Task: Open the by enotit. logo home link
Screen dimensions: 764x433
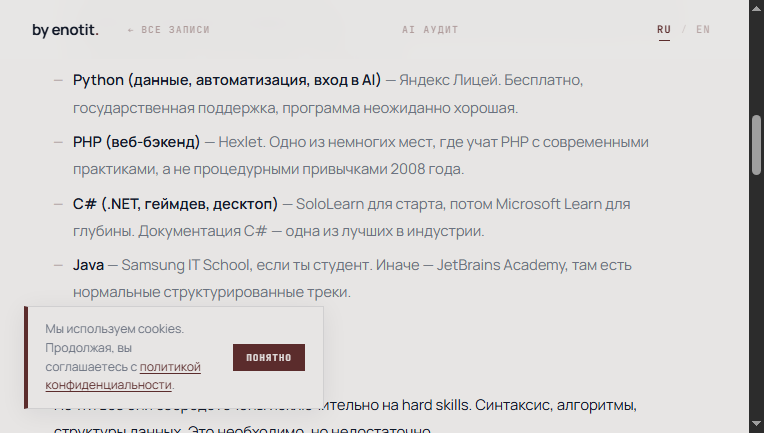Action: click(x=65, y=30)
